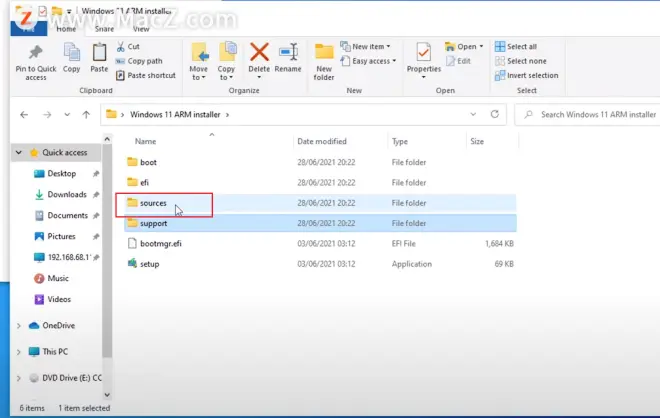Viewport: 660px width, 418px height.
Task: Create a New folder
Action: coord(324,62)
